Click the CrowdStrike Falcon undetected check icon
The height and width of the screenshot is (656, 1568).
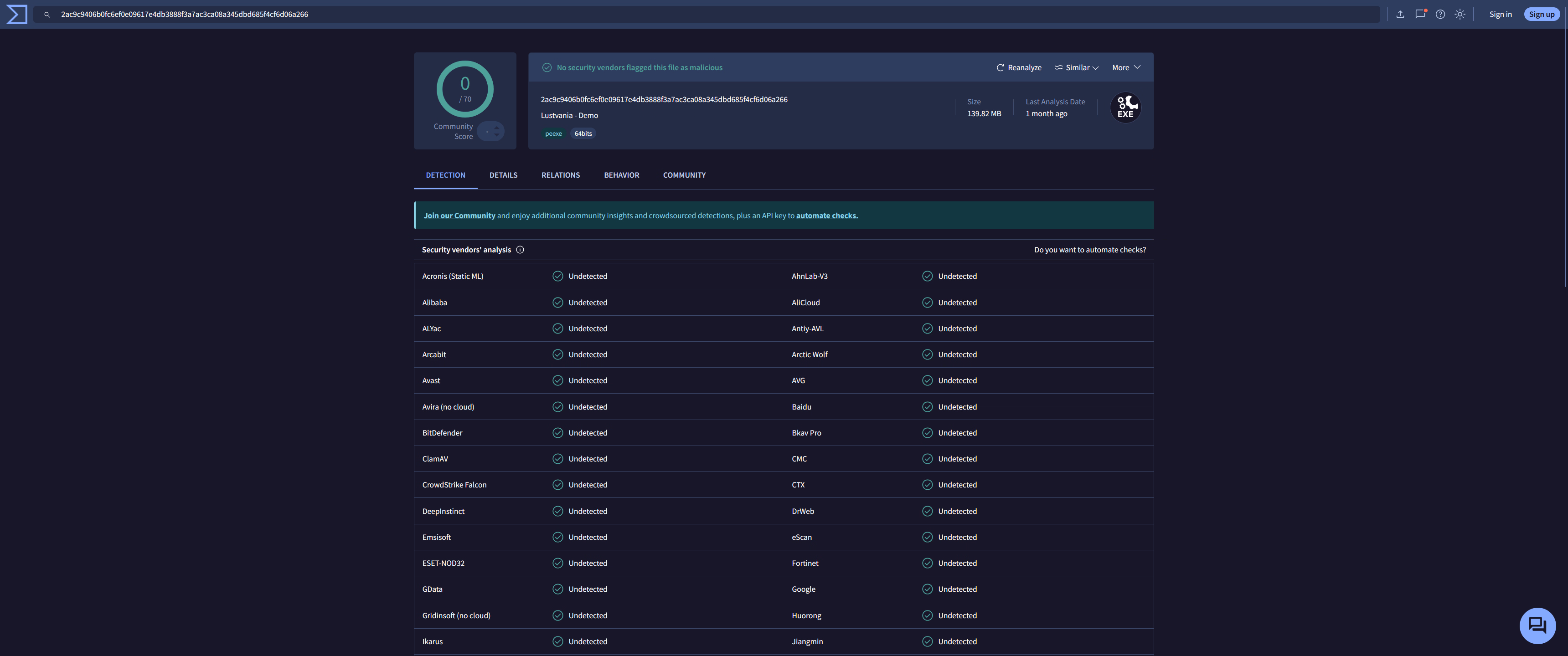557,485
